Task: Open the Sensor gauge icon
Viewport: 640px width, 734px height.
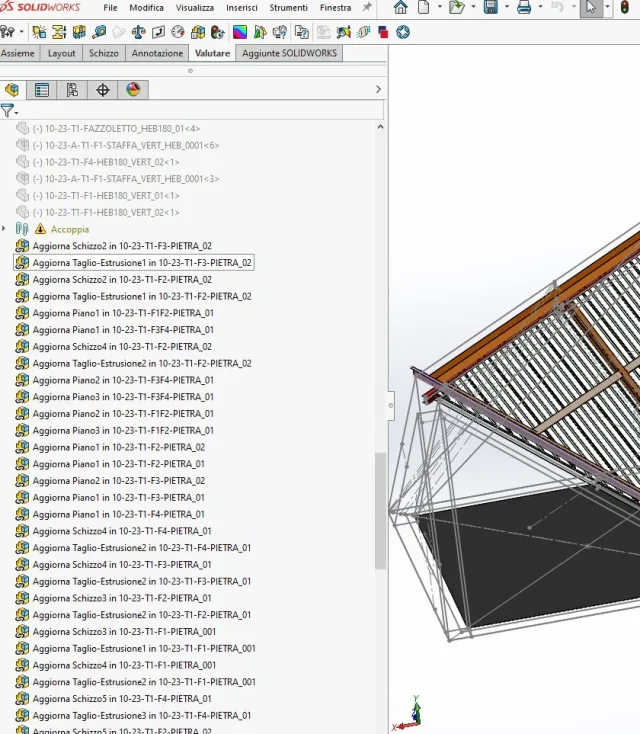Action: click(178, 32)
